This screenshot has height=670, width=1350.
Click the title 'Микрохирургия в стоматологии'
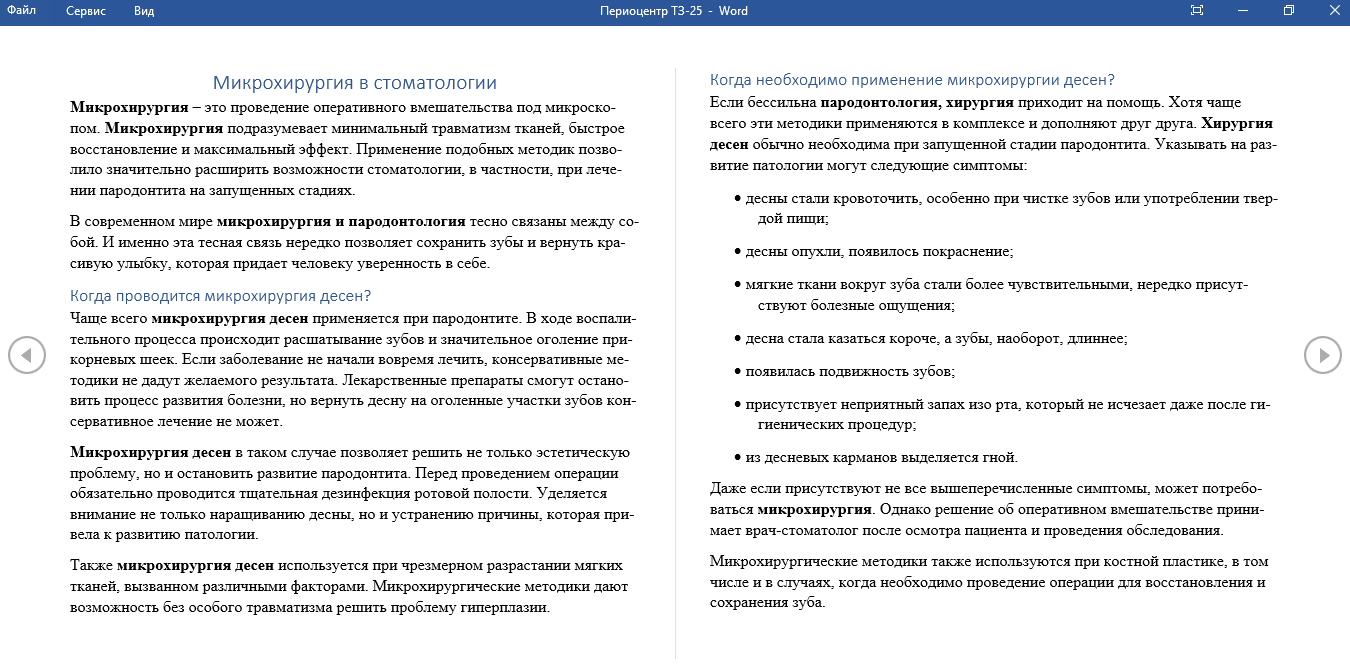click(355, 83)
